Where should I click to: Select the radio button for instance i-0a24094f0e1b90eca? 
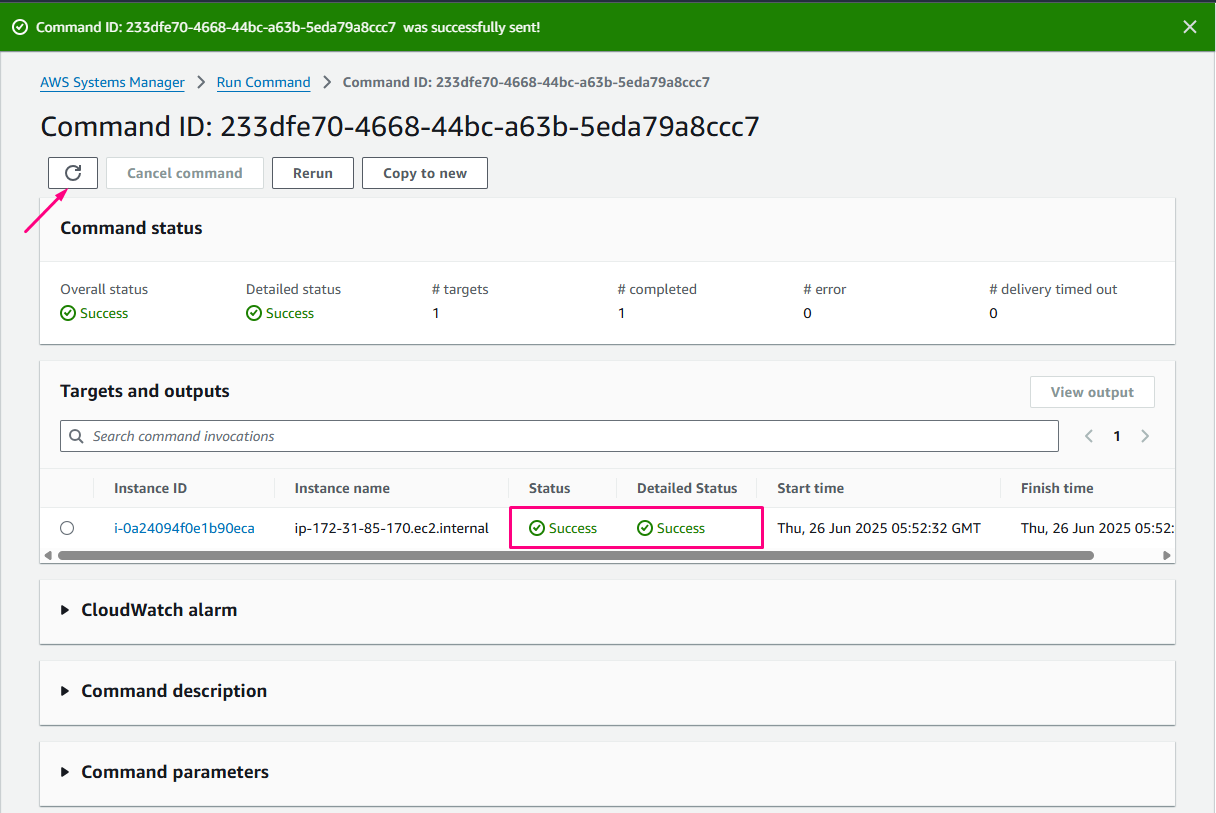(x=67, y=528)
